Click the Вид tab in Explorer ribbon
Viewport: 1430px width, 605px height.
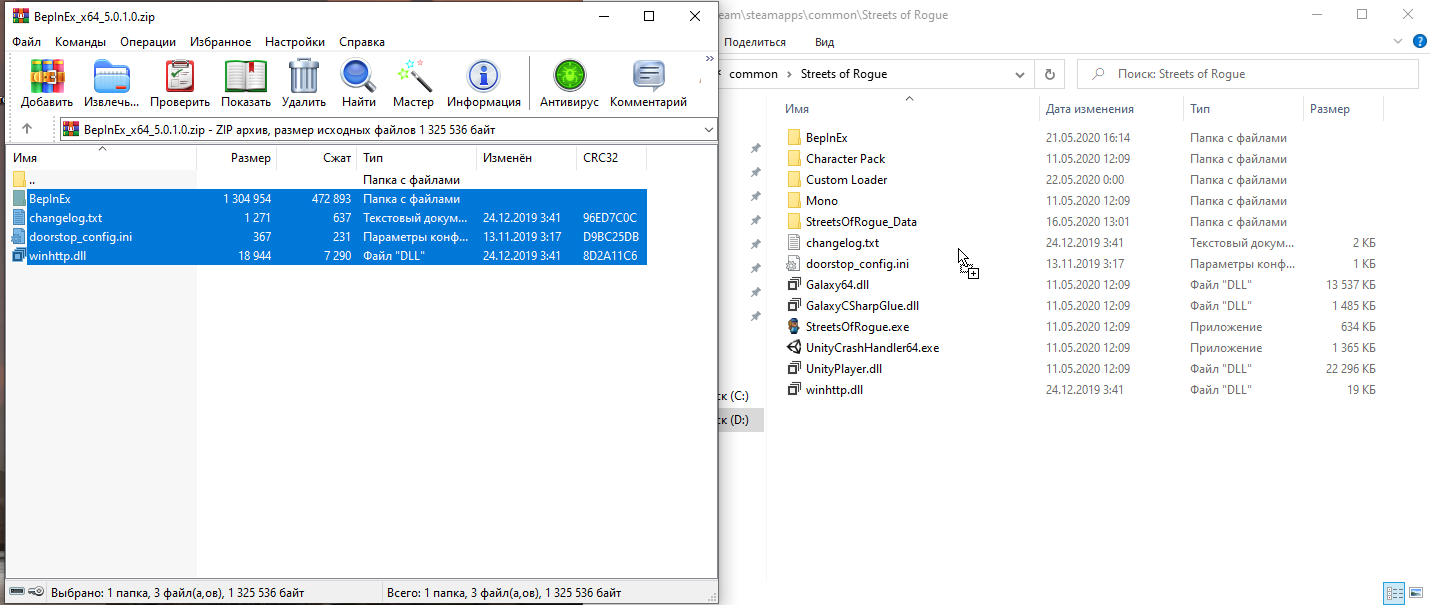click(824, 42)
